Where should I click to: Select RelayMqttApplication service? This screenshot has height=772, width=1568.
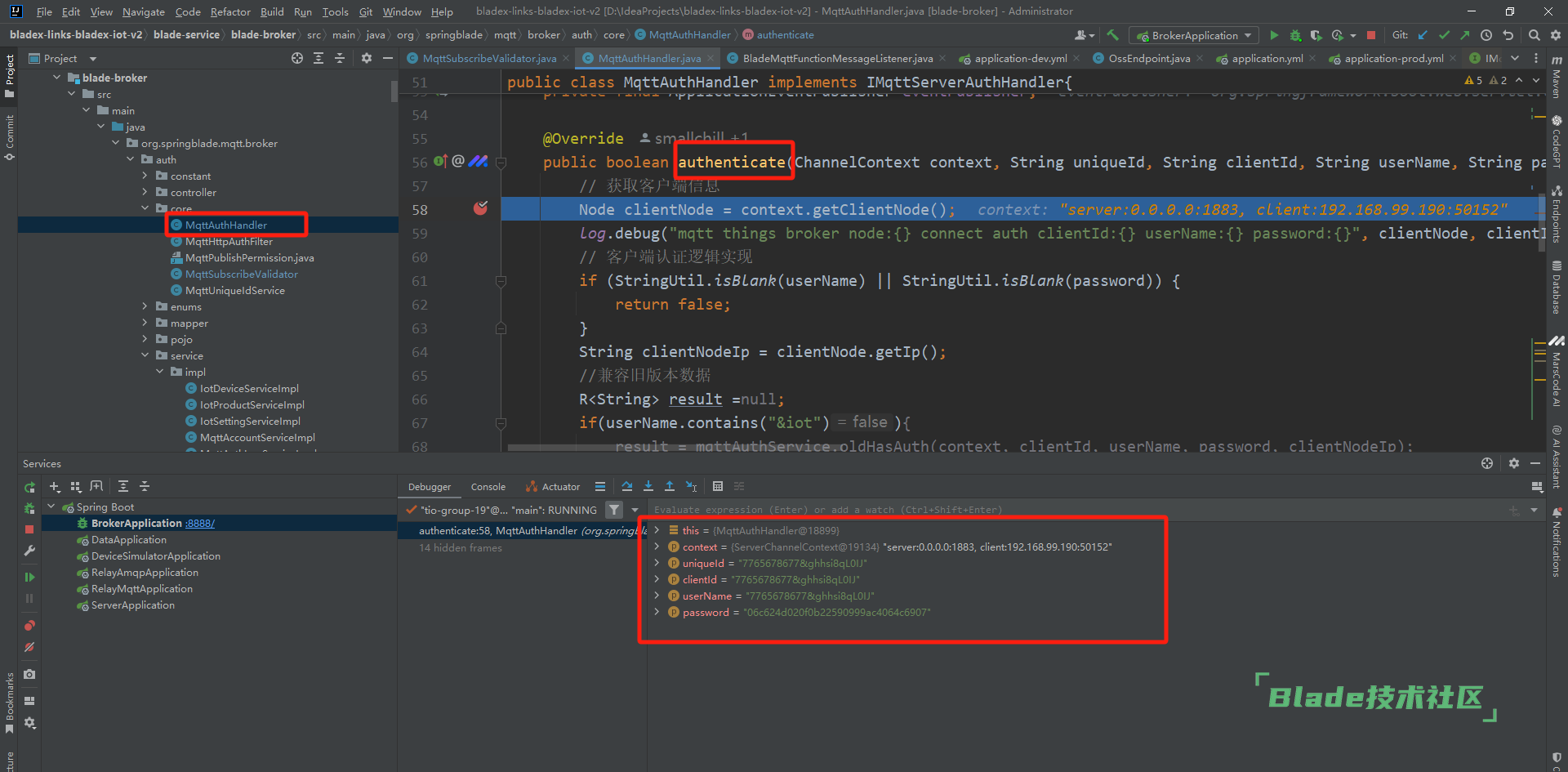pyautogui.click(x=142, y=588)
